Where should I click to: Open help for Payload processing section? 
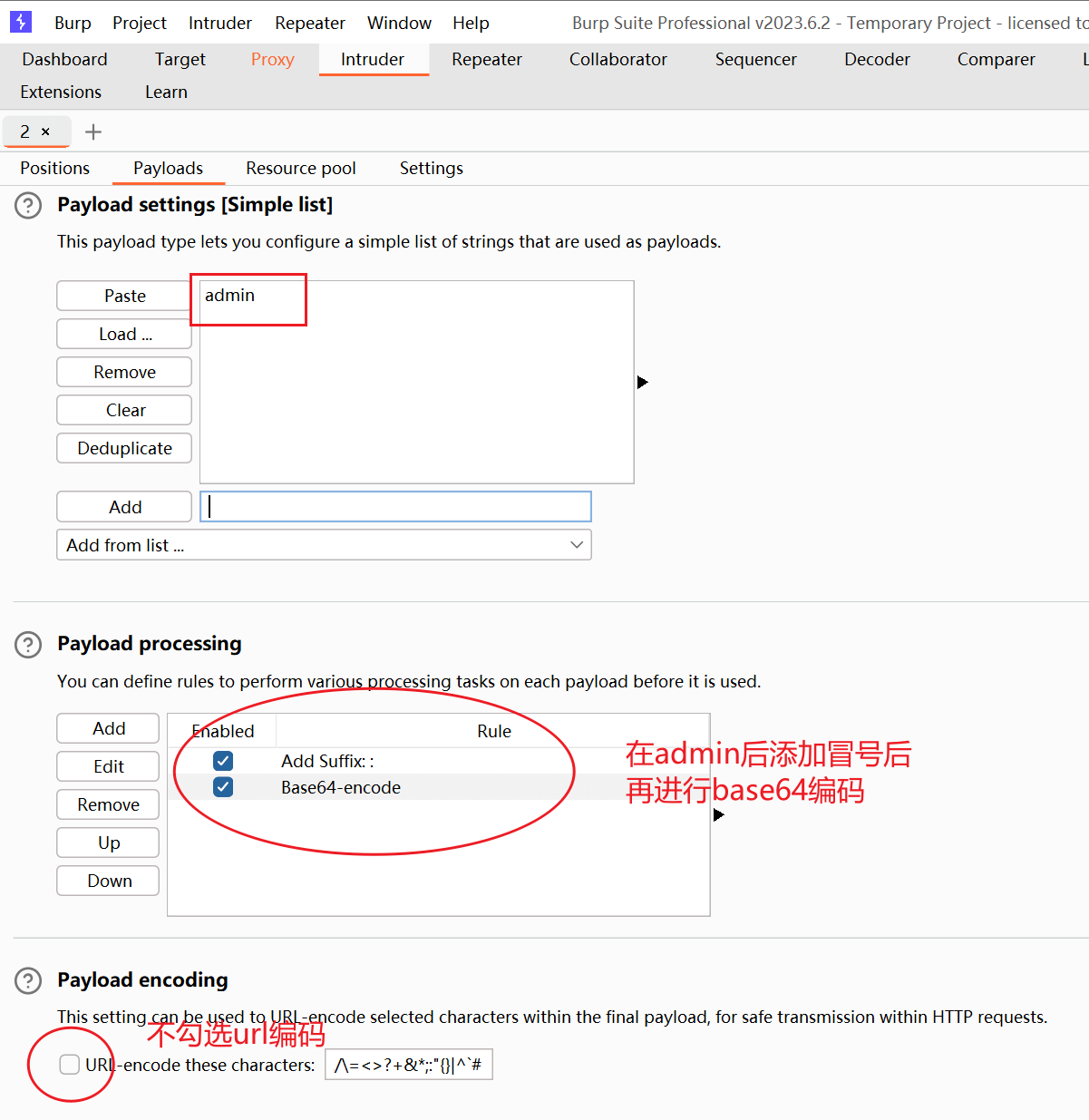pos(28,645)
